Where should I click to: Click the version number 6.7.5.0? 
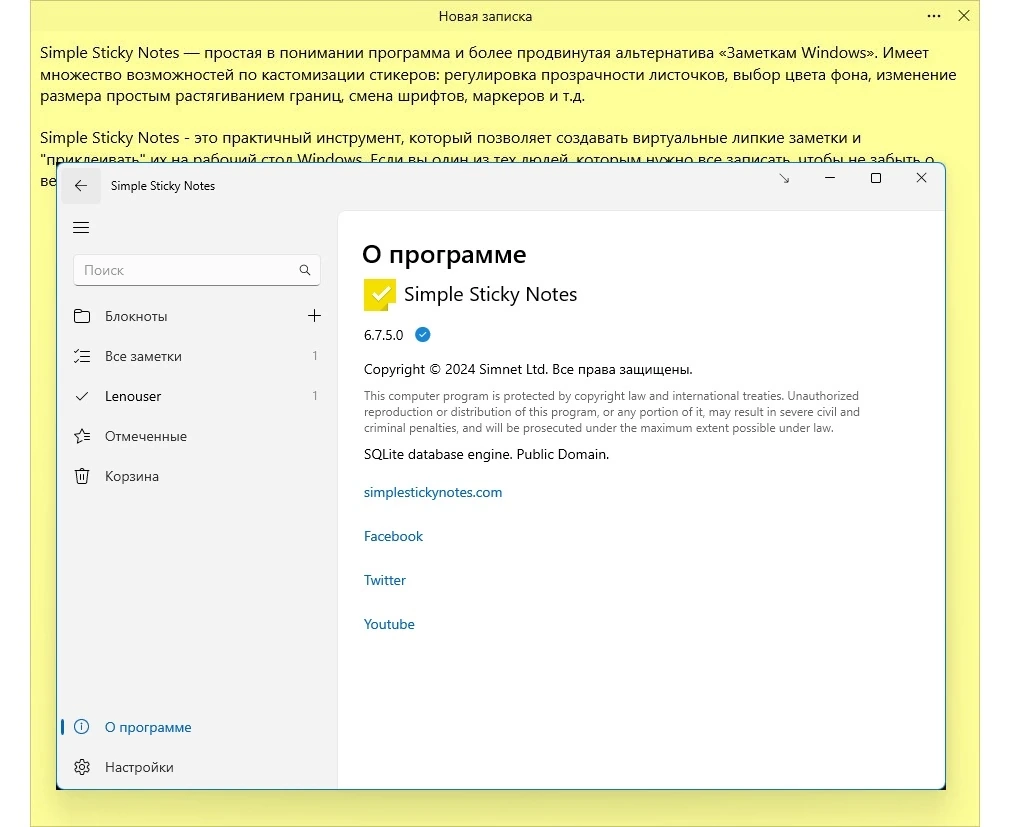pyautogui.click(x=383, y=335)
